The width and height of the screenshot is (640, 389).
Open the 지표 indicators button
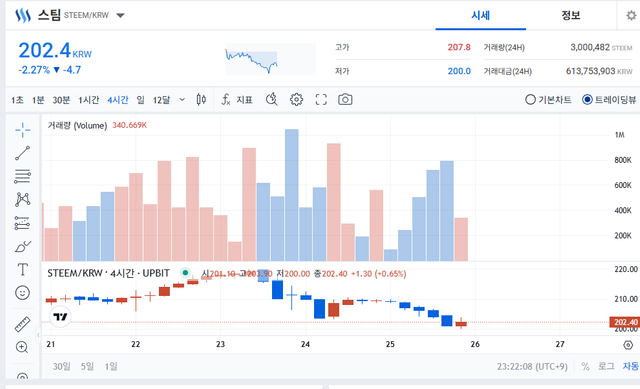tap(238, 100)
